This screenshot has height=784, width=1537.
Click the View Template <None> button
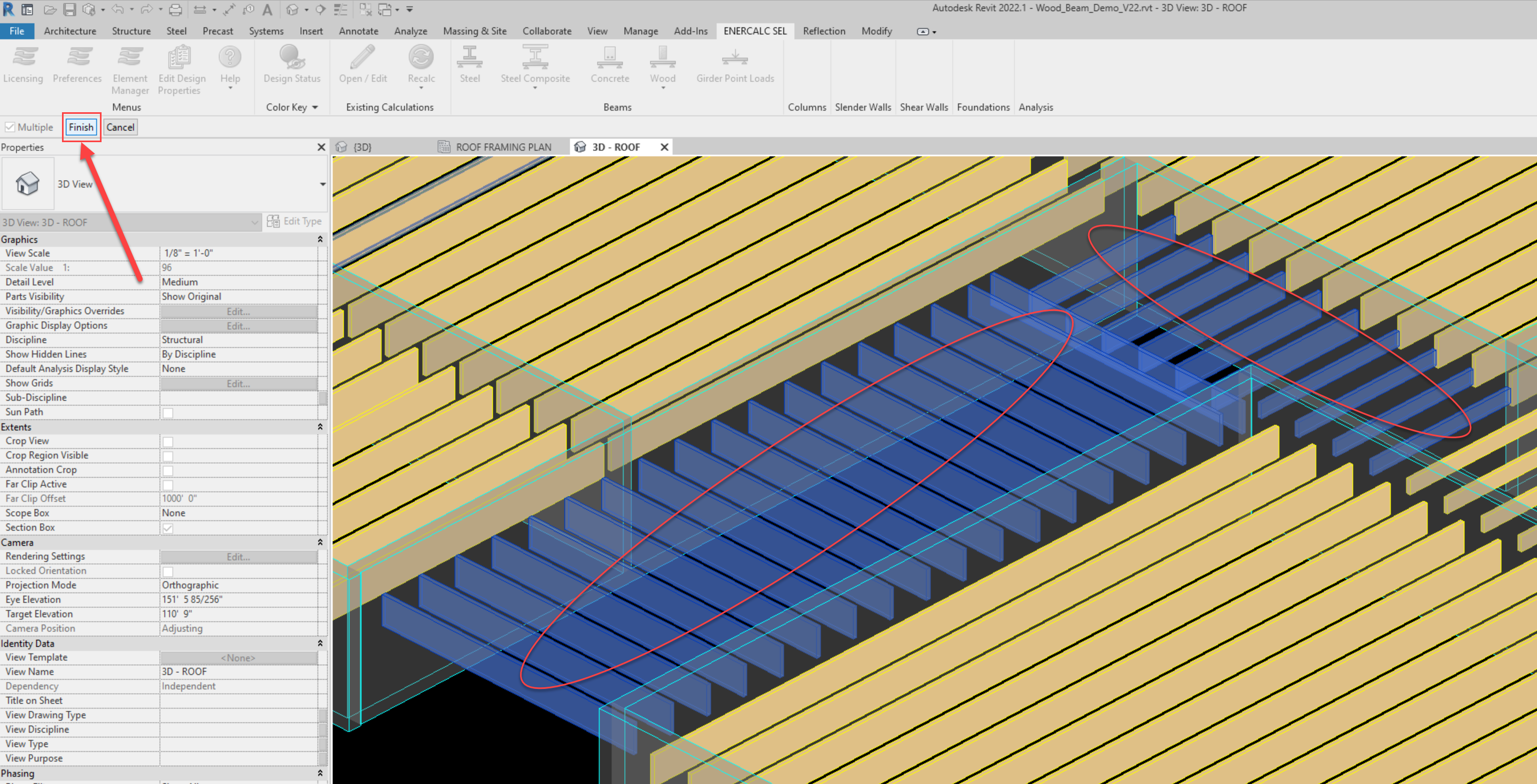coord(239,657)
